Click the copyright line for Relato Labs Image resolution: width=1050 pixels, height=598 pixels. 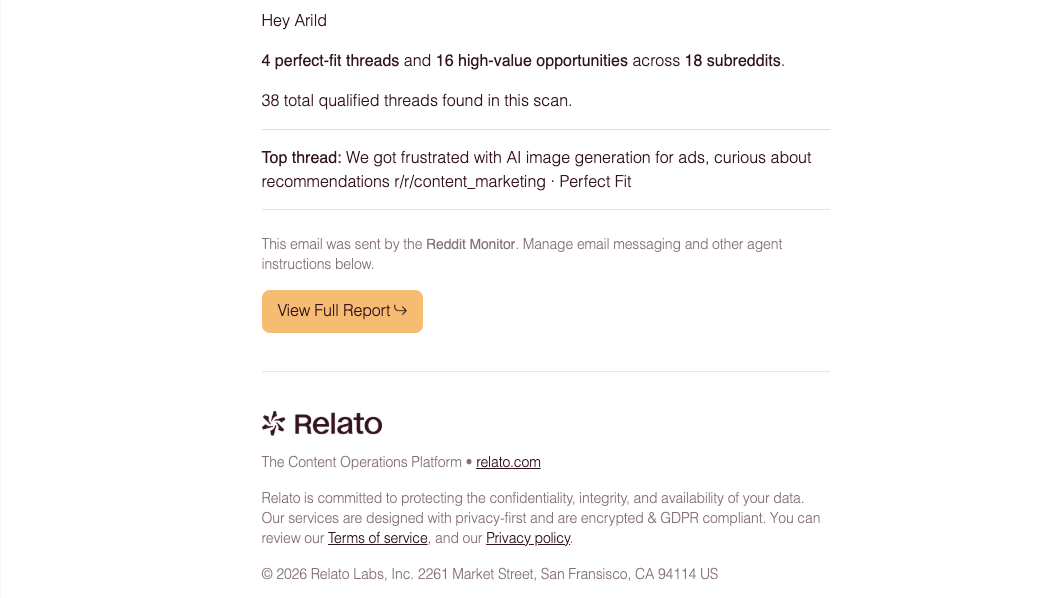[x=489, y=574]
